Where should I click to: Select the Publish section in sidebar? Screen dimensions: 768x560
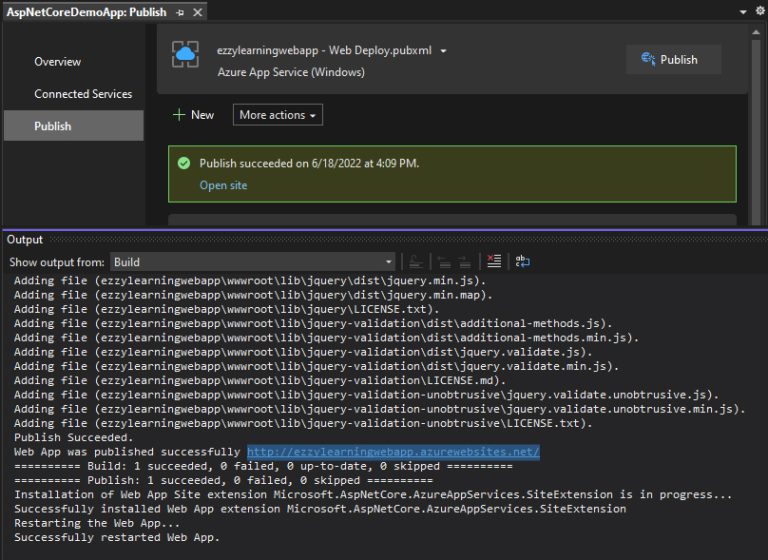click(53, 126)
